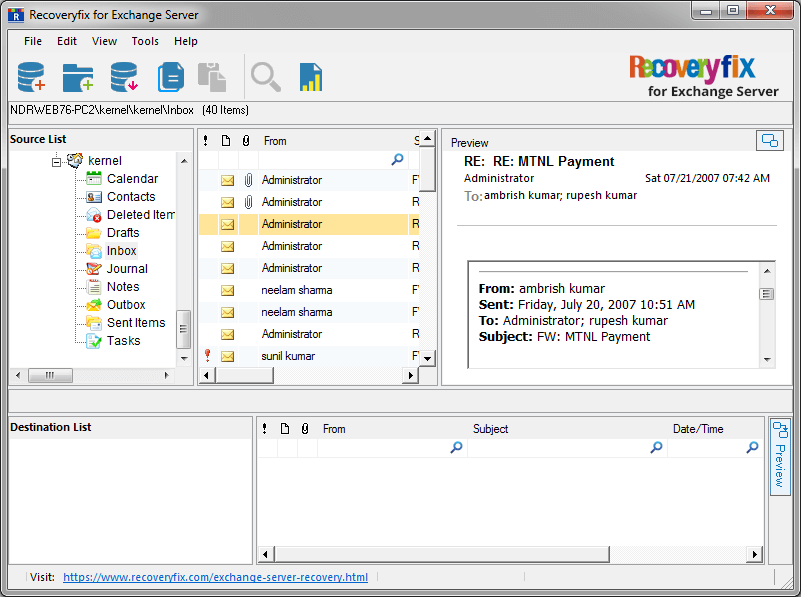This screenshot has width=801, height=597.
Task: Click the report chart toolbar icon
Action: pyautogui.click(x=311, y=77)
